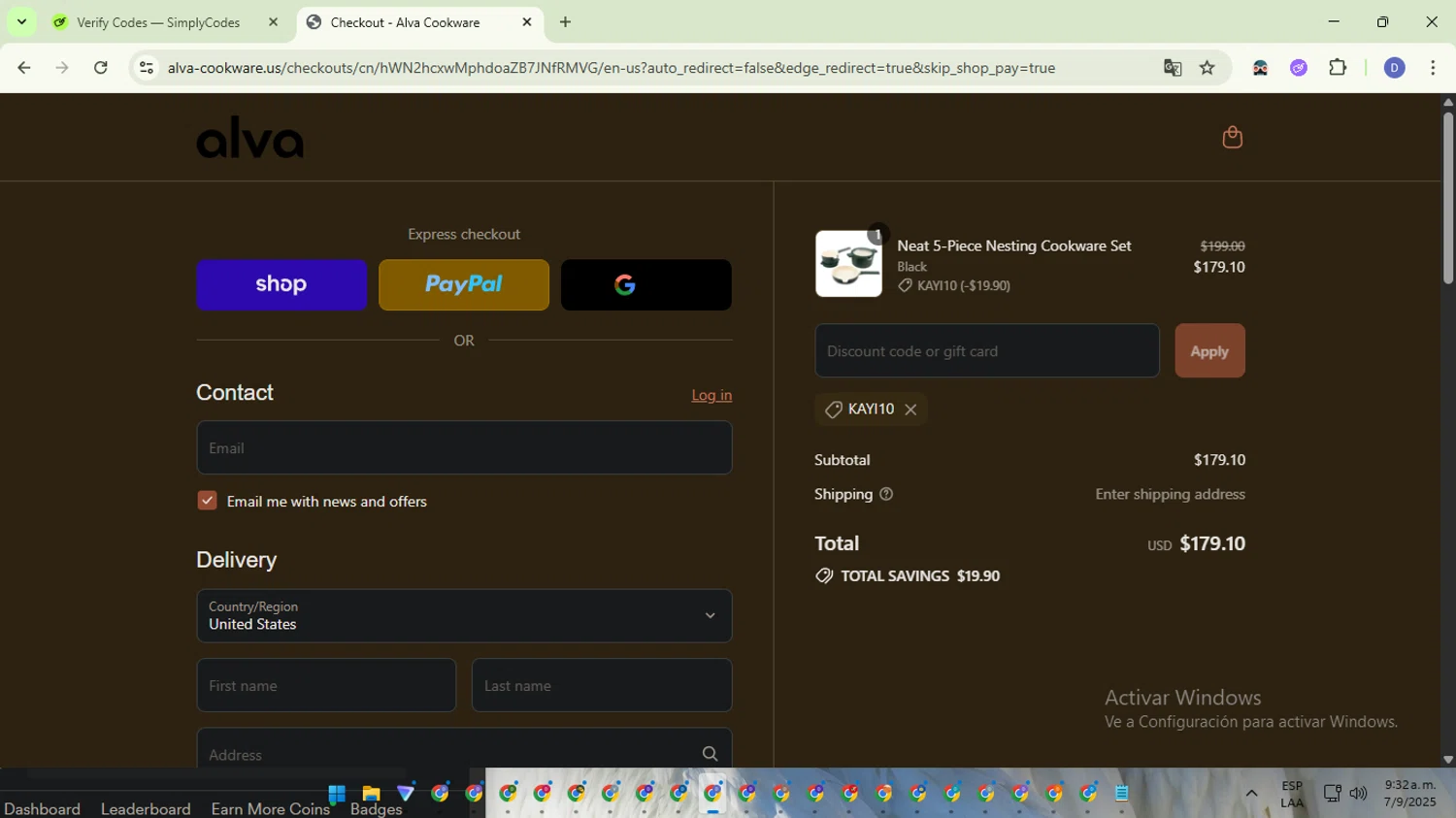Click the shipping help question-mark icon

pos(885,494)
